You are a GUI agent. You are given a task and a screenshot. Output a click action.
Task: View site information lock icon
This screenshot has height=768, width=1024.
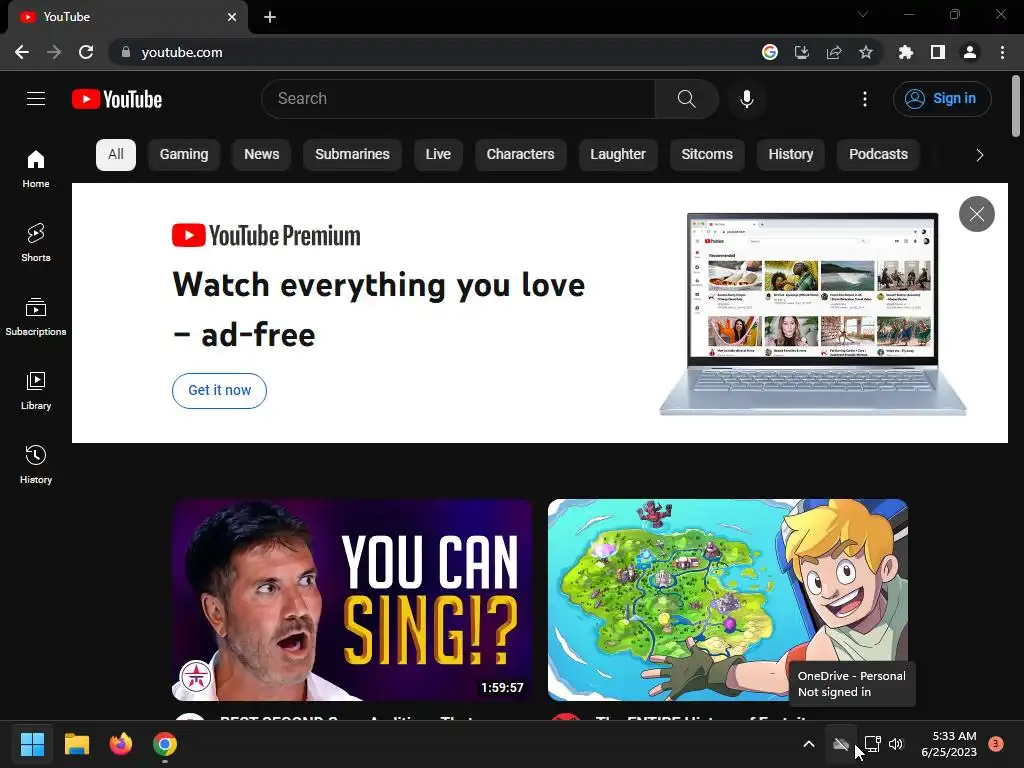pyautogui.click(x=126, y=52)
